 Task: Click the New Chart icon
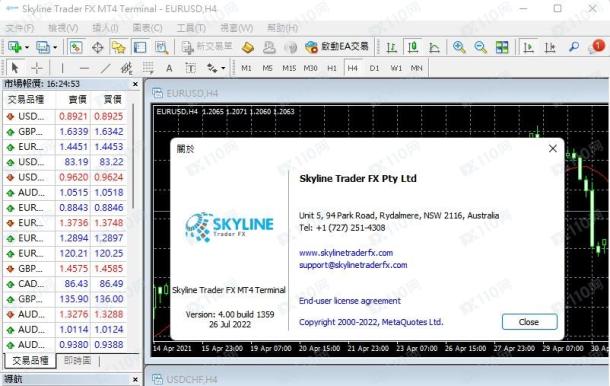coord(15,47)
